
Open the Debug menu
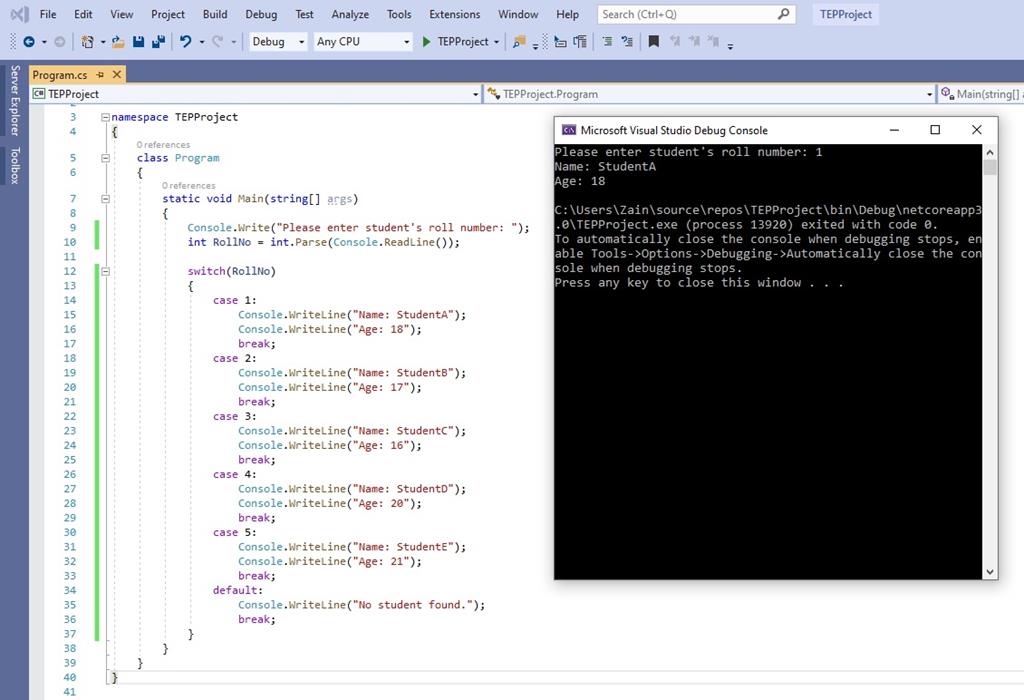(x=261, y=14)
